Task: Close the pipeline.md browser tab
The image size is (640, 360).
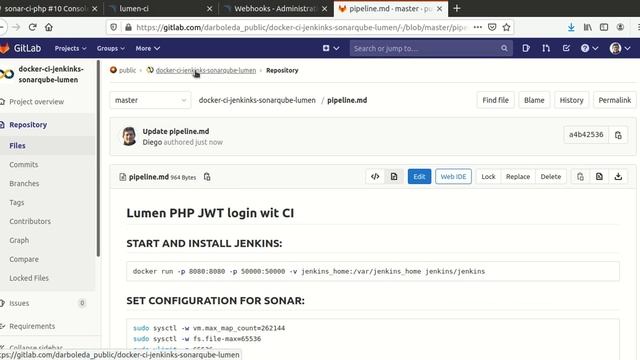Action: (x=439, y=8)
